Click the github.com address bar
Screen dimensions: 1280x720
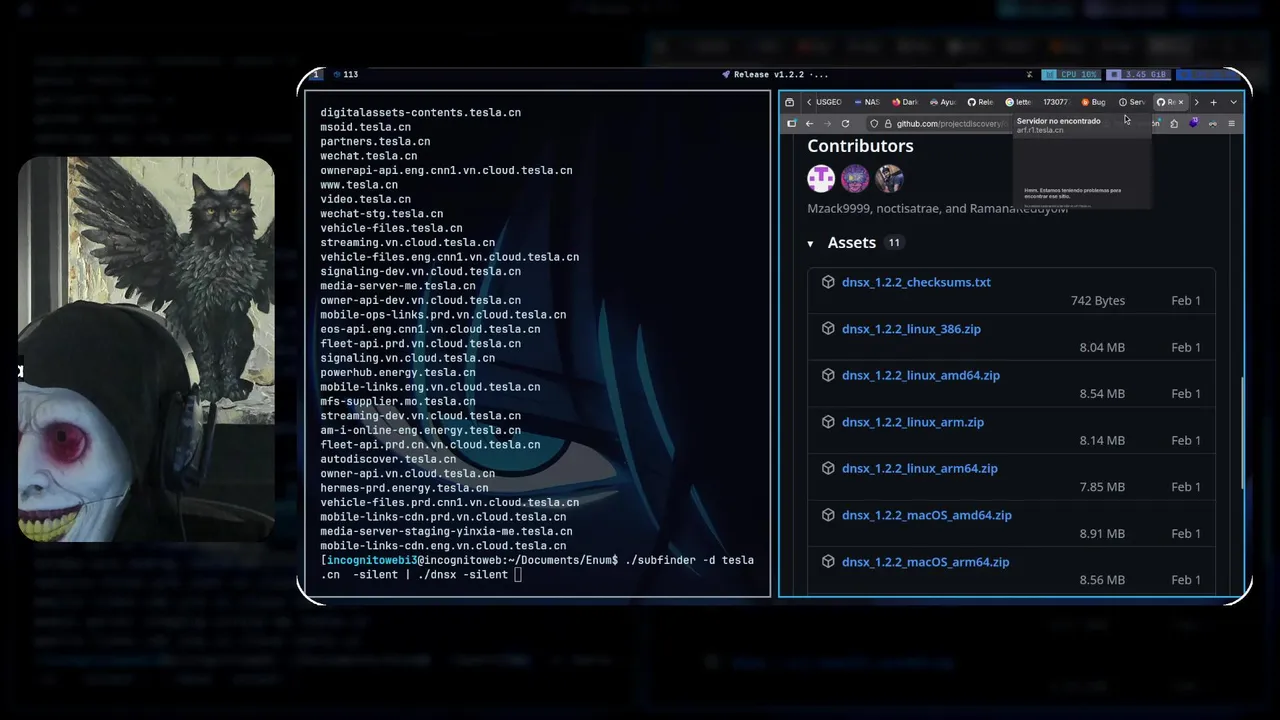pyautogui.click(x=950, y=123)
